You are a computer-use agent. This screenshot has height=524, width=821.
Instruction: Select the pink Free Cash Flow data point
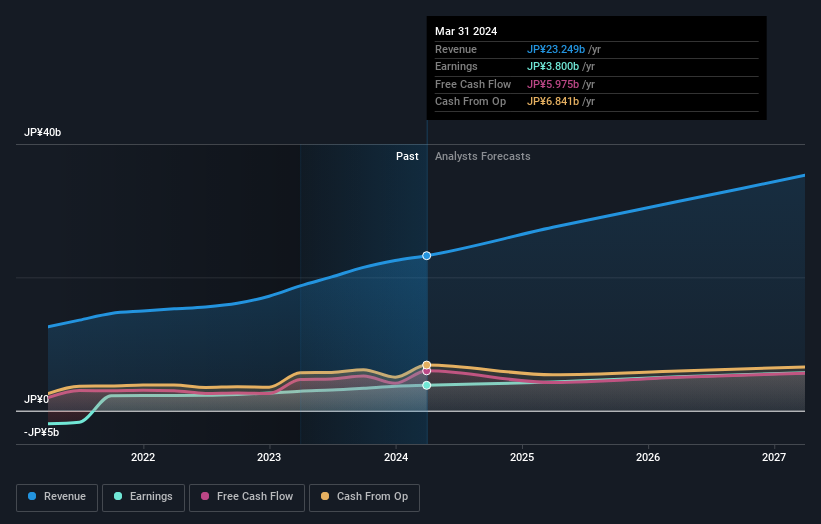click(x=427, y=371)
